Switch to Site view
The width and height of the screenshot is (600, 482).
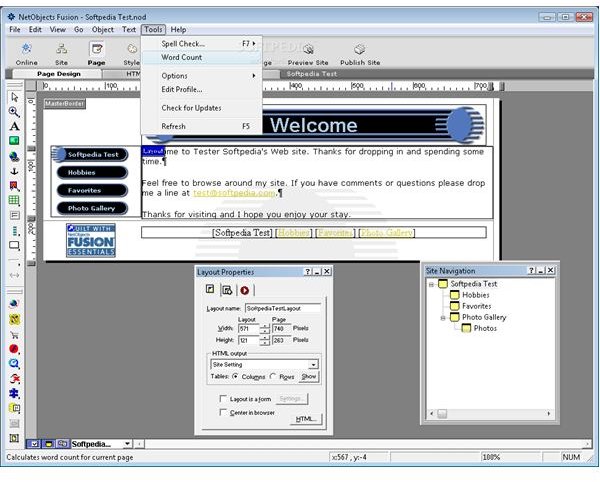(61, 54)
